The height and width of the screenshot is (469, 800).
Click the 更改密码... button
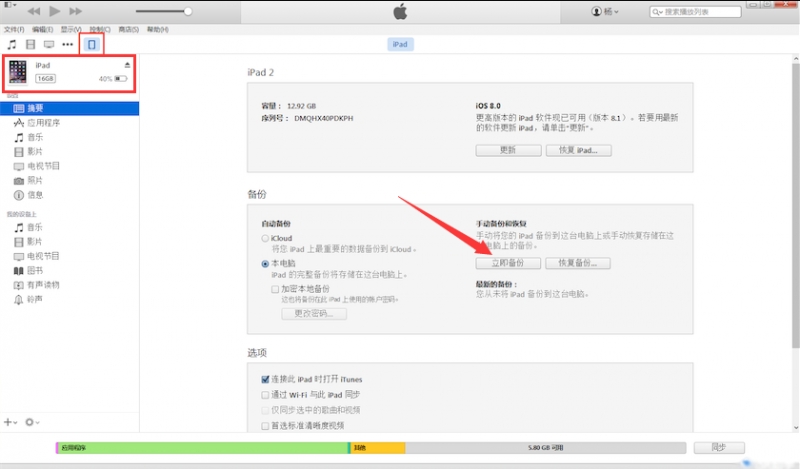[x=314, y=313]
